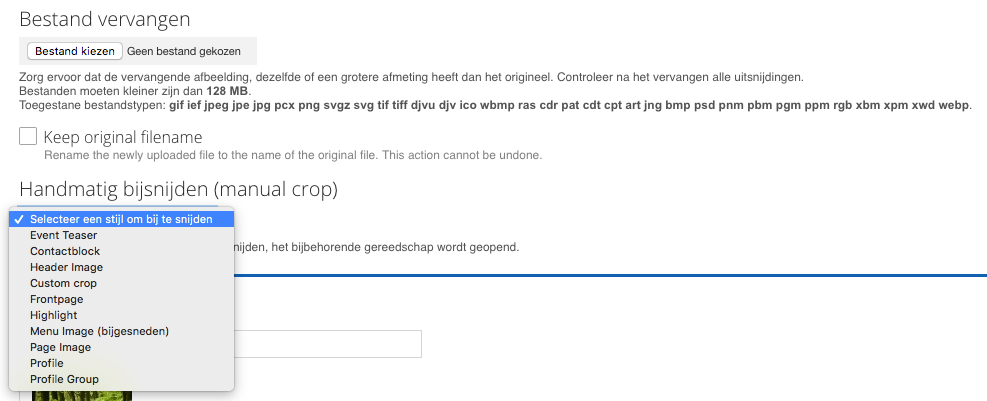Click the Keep original filename label
Viewport: 987px width, 401px height.
[x=123, y=137]
